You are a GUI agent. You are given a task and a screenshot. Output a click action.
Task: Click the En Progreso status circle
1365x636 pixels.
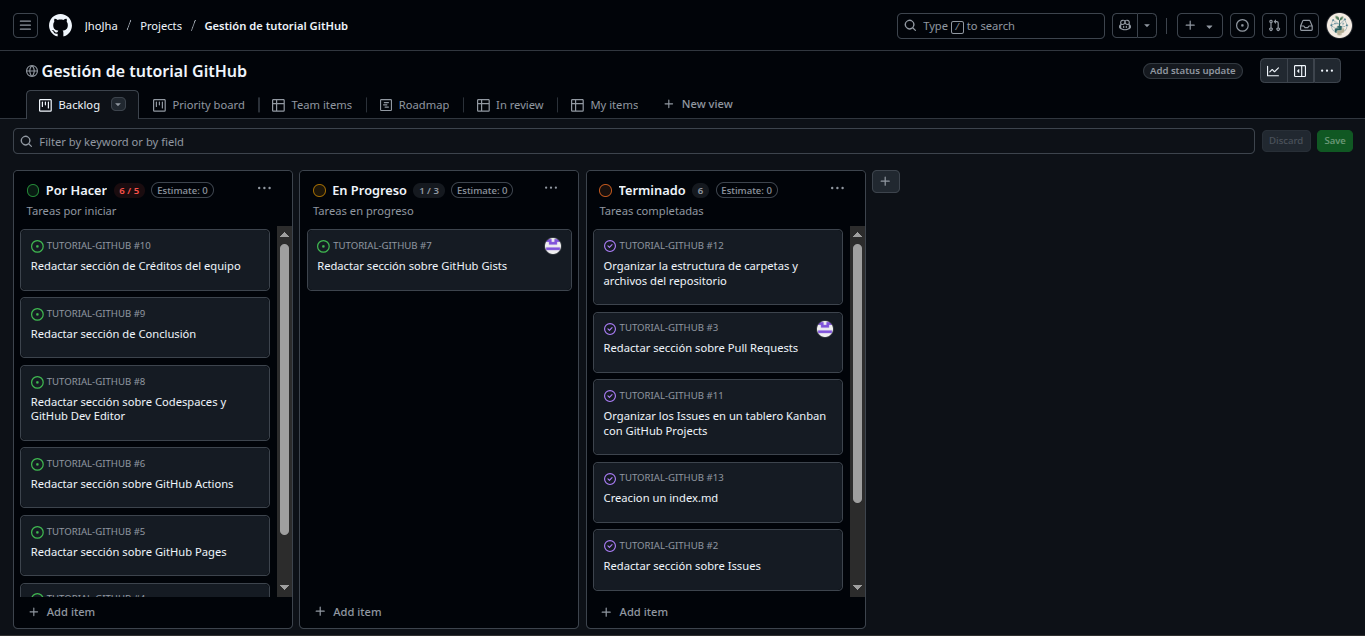point(319,190)
